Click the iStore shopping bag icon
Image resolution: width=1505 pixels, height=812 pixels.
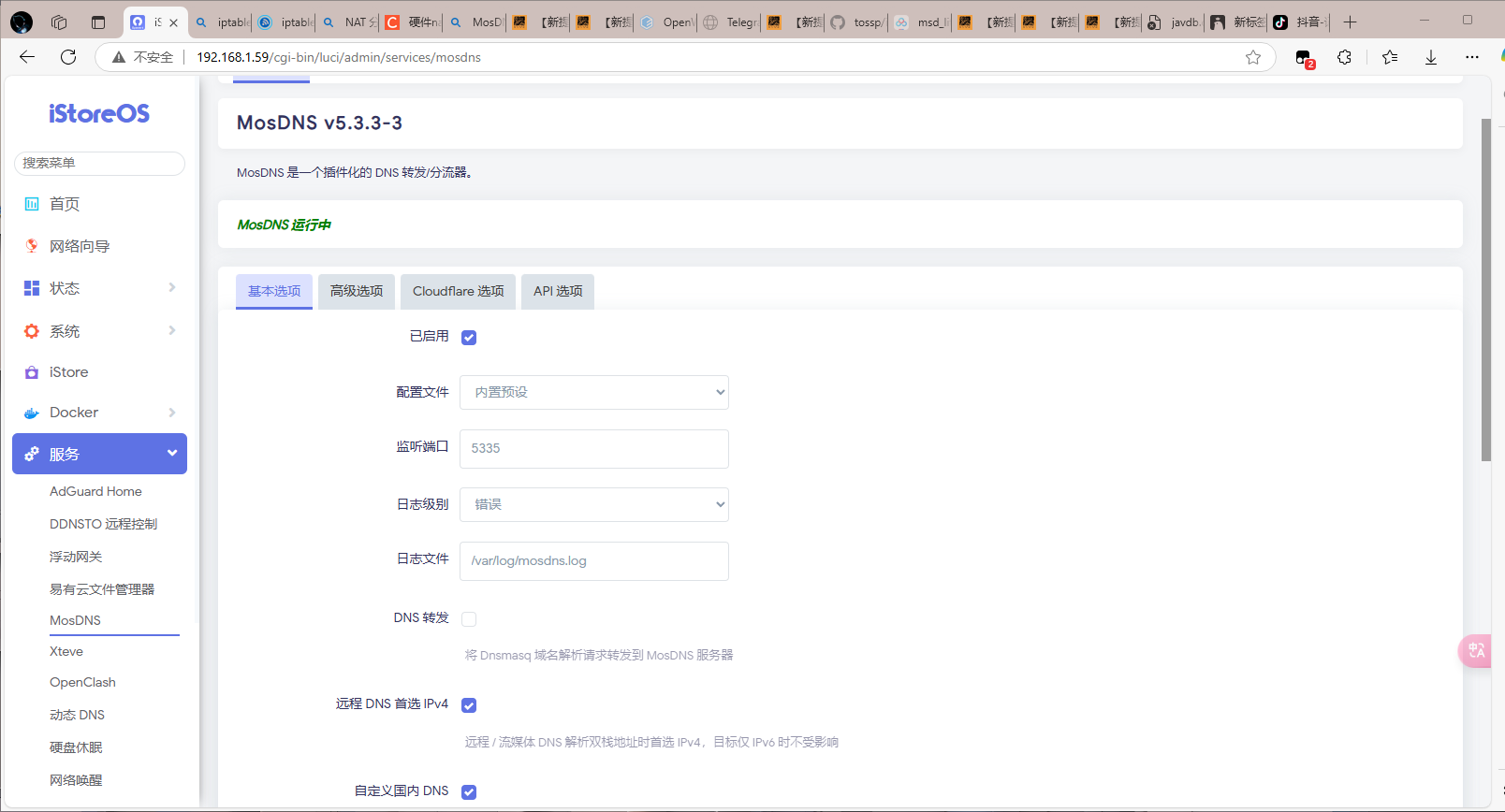pos(32,372)
